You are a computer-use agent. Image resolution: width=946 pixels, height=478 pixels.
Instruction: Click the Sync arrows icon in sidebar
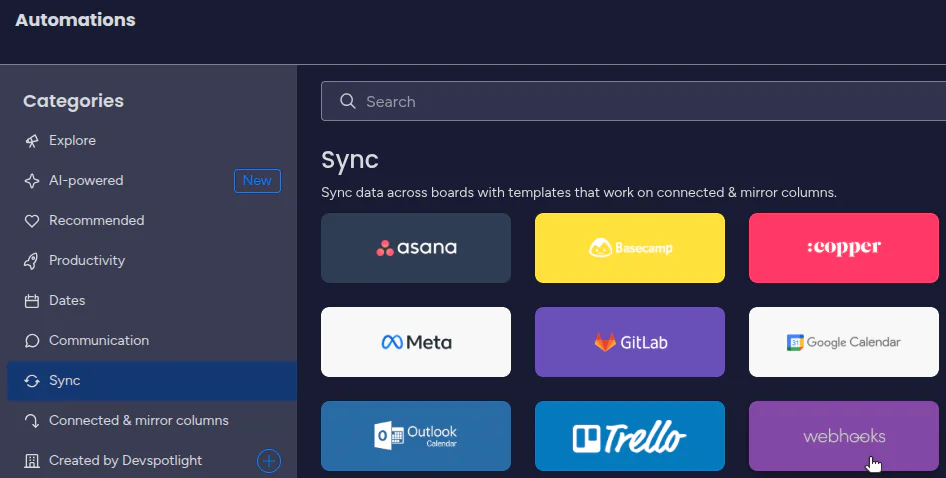[31, 381]
